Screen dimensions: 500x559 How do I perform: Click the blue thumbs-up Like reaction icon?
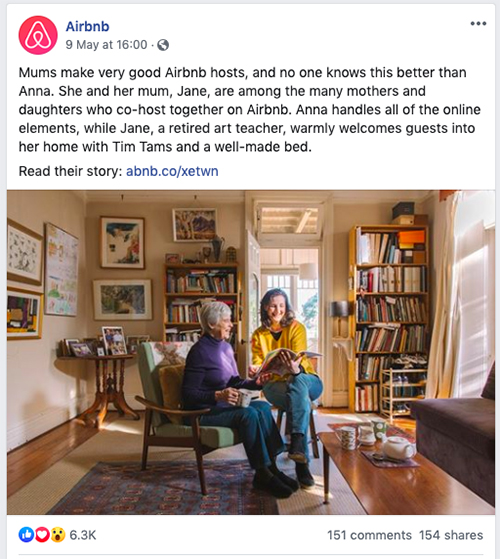point(26,535)
